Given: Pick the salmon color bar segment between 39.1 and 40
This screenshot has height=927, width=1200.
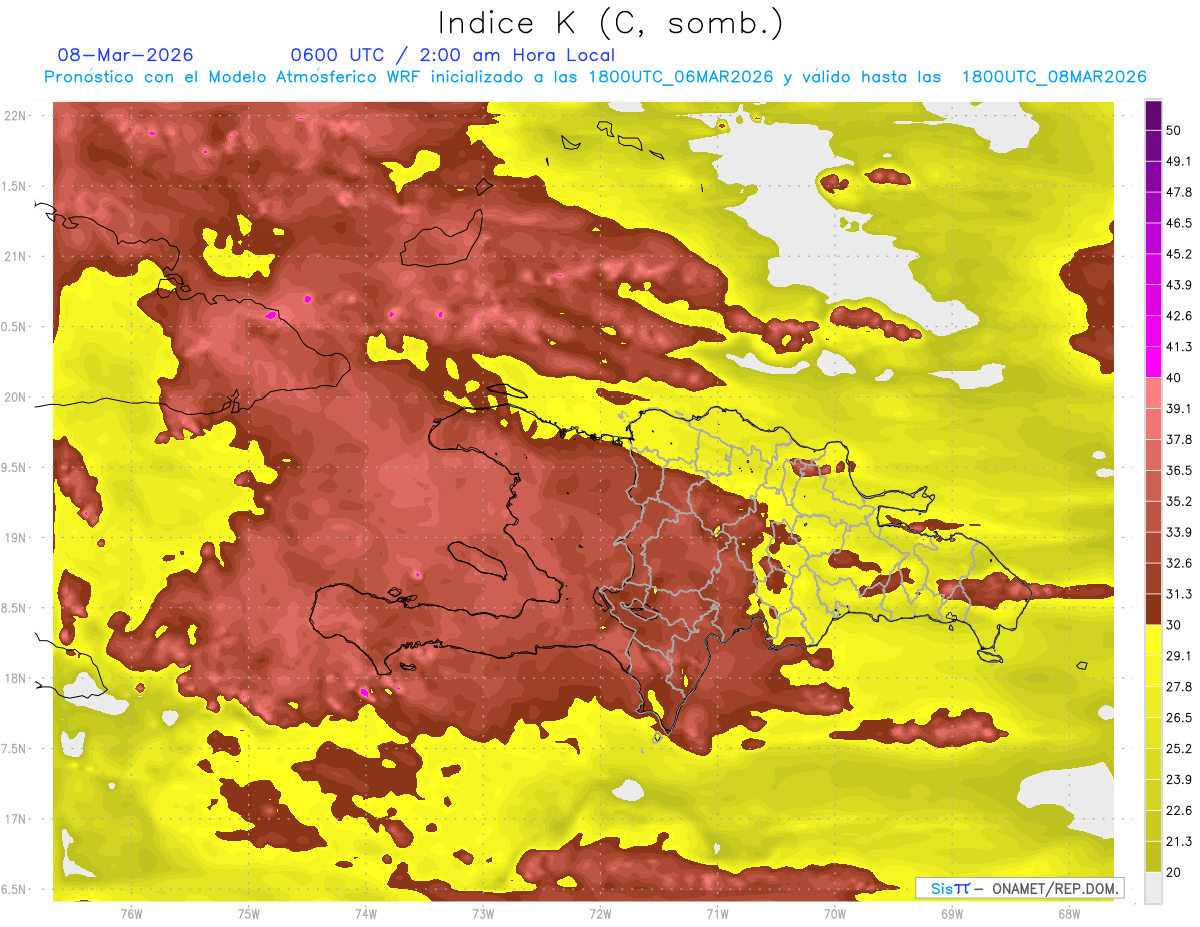Looking at the screenshot, I should (x=1153, y=393).
